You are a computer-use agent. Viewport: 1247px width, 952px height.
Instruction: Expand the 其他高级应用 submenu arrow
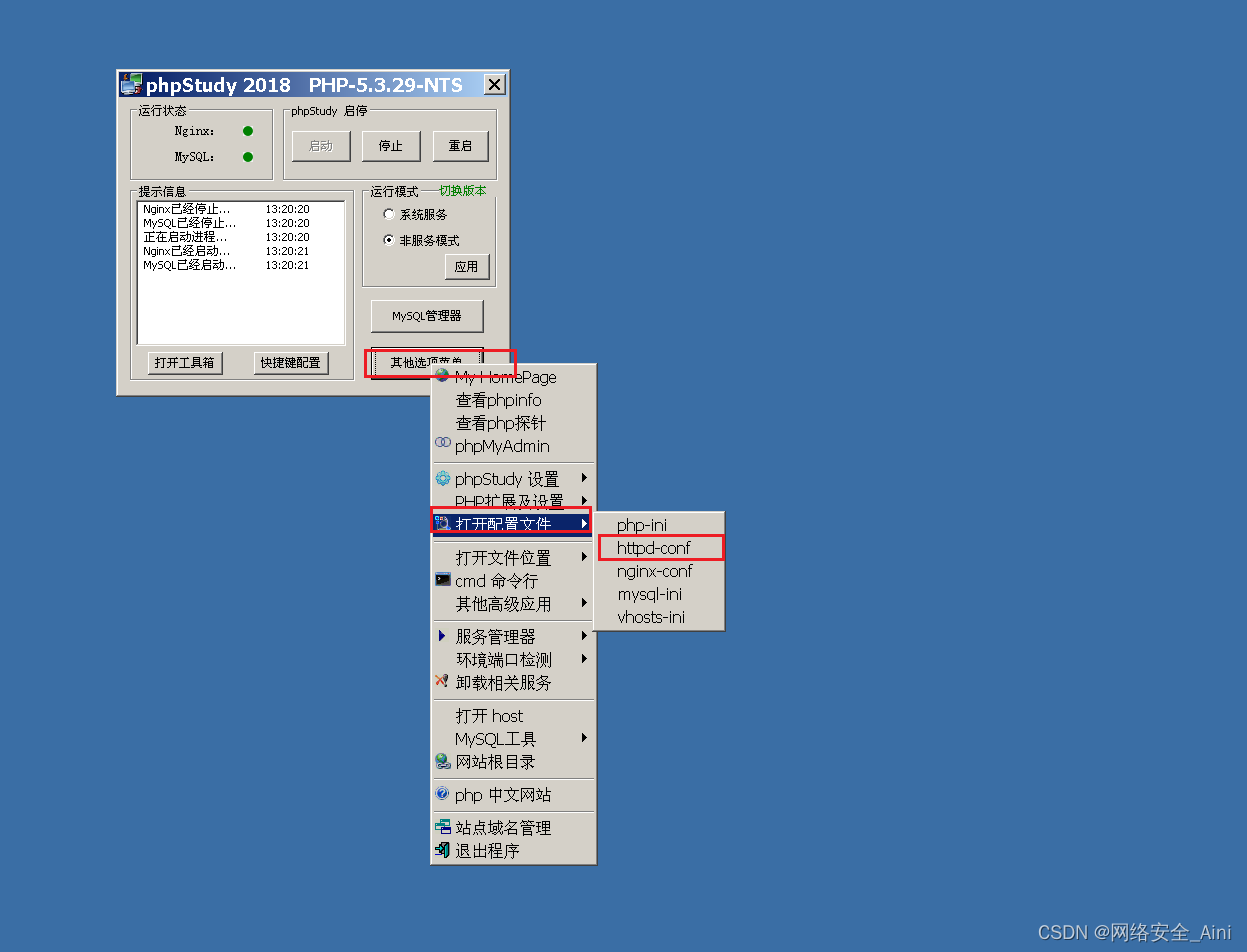pos(584,603)
